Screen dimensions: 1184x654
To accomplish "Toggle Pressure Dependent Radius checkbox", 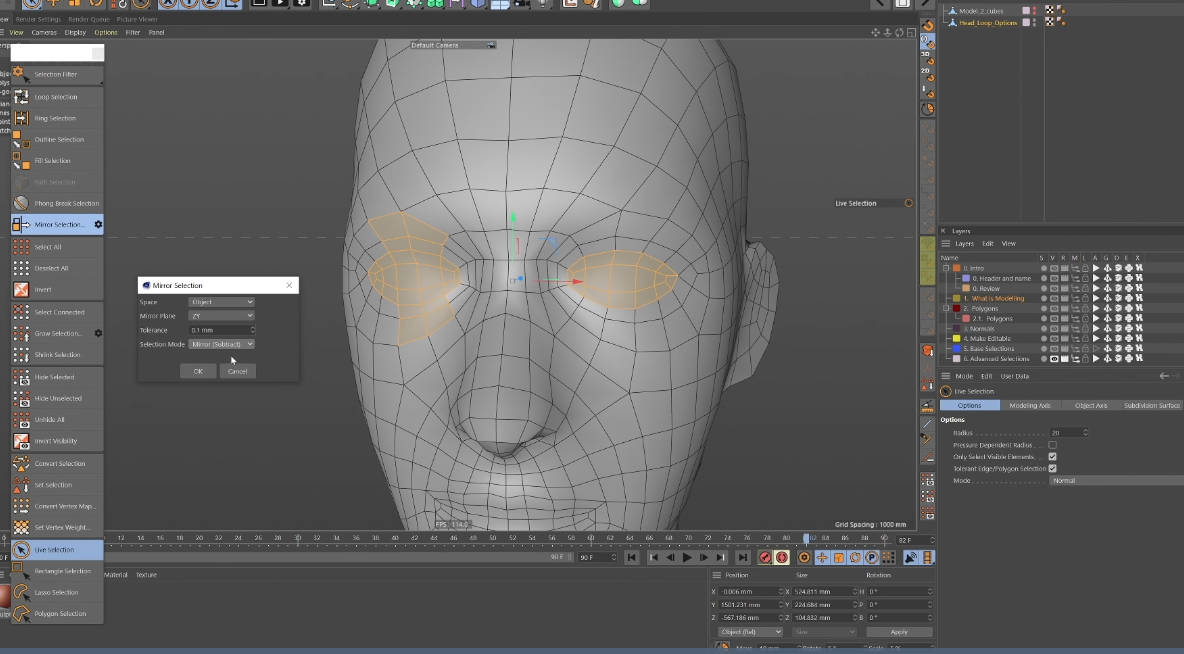I will [1053, 445].
